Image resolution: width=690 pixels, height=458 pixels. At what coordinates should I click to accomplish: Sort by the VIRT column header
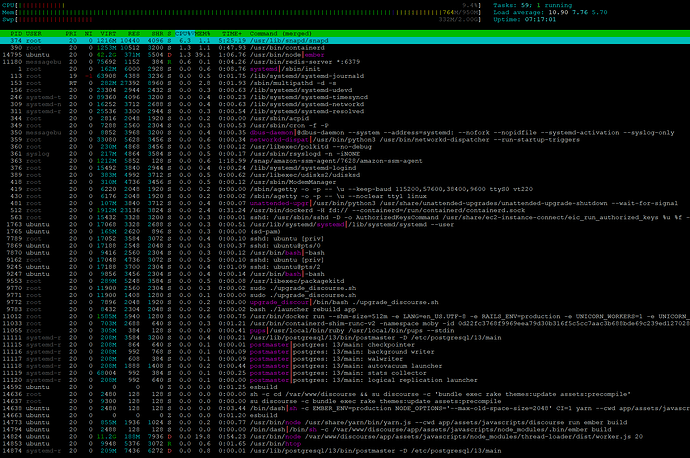(x=108, y=33)
